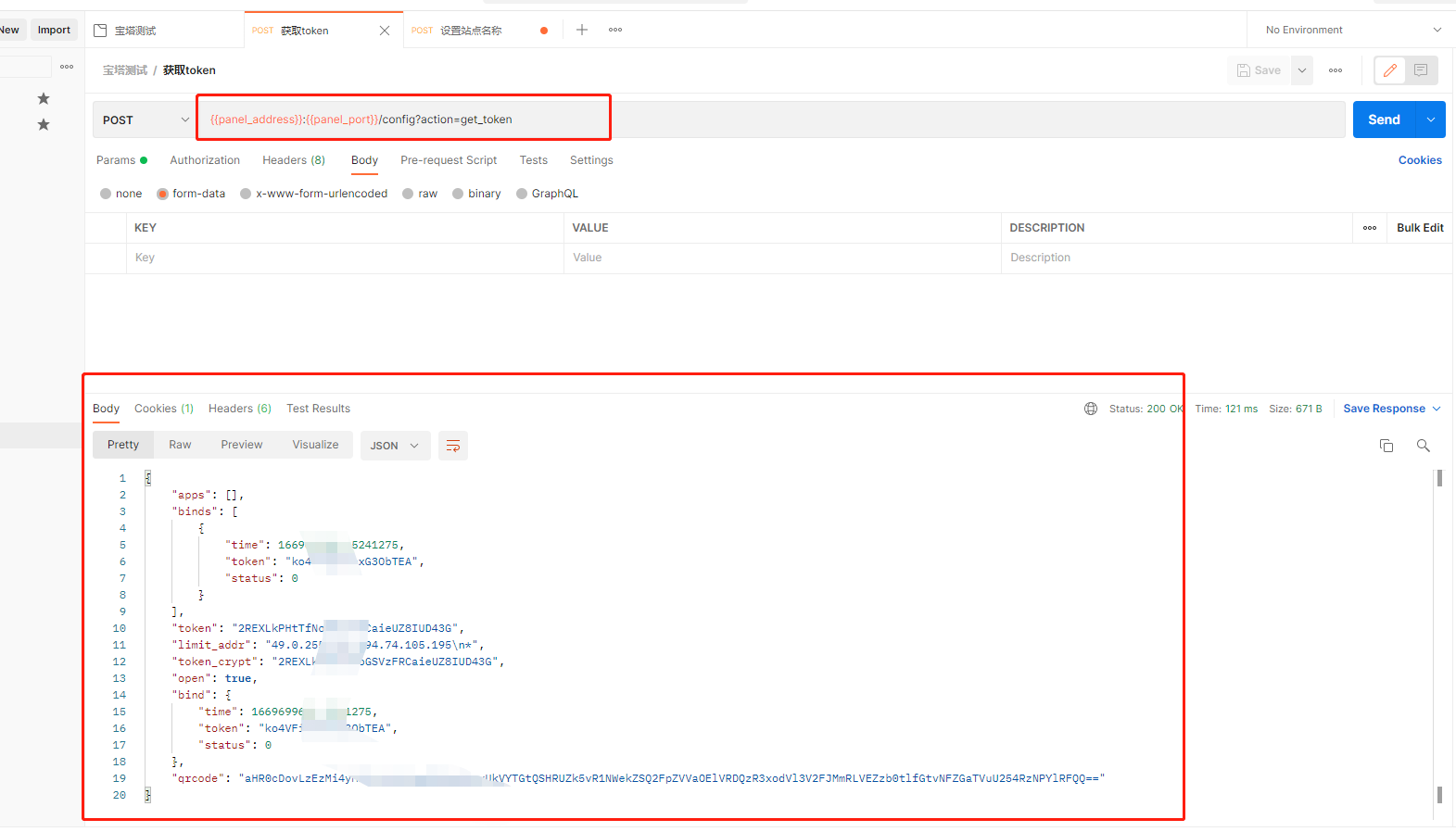1456x832 pixels.
Task: Open the JSON format dropdown
Action: 394,446
